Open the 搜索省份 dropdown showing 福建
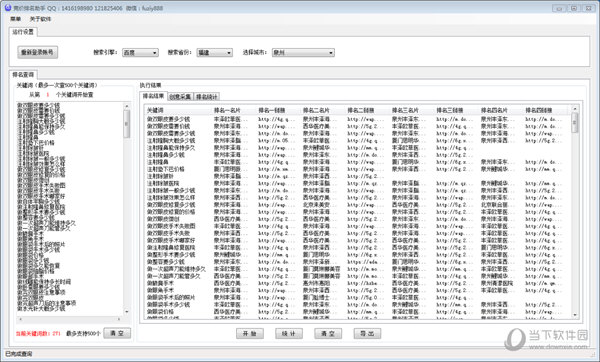 [214, 52]
